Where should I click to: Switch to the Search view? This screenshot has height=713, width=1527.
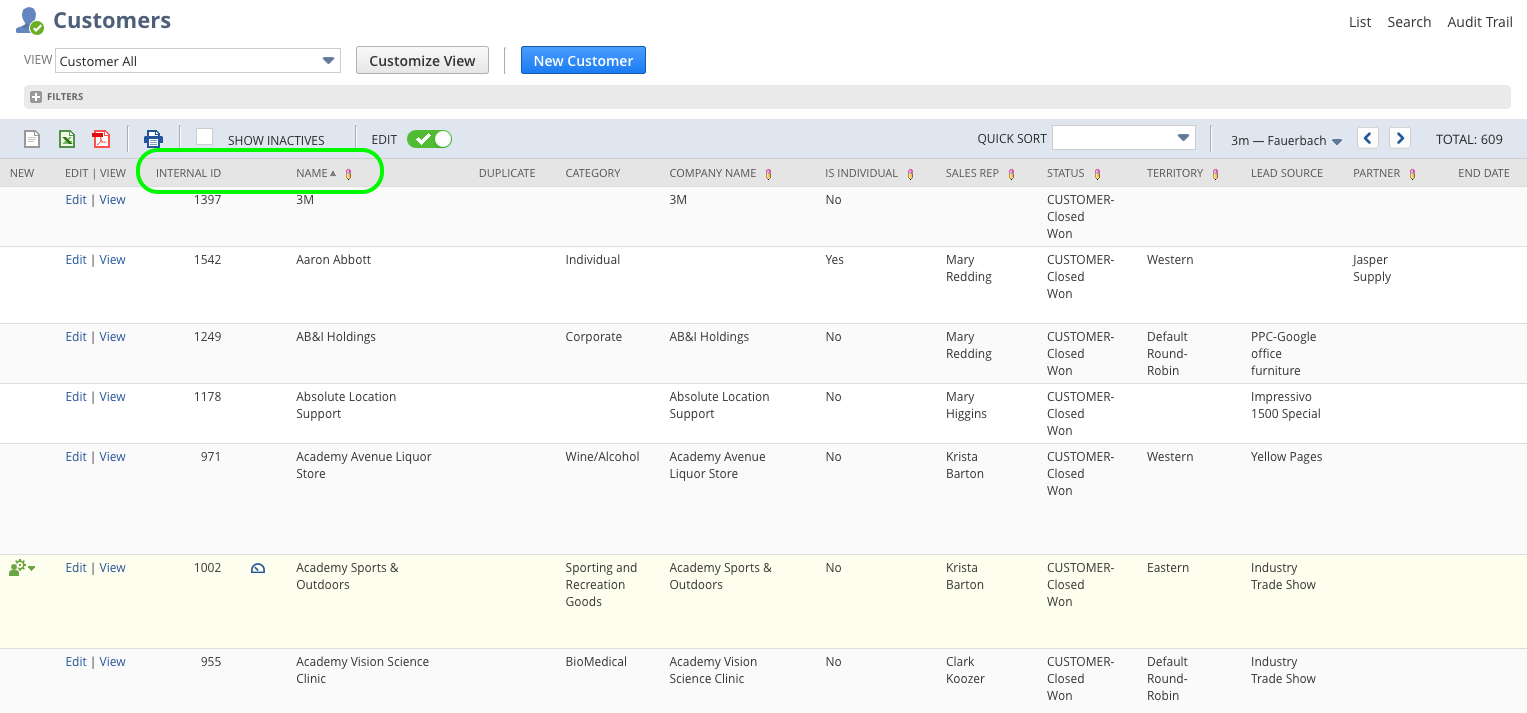point(1409,21)
